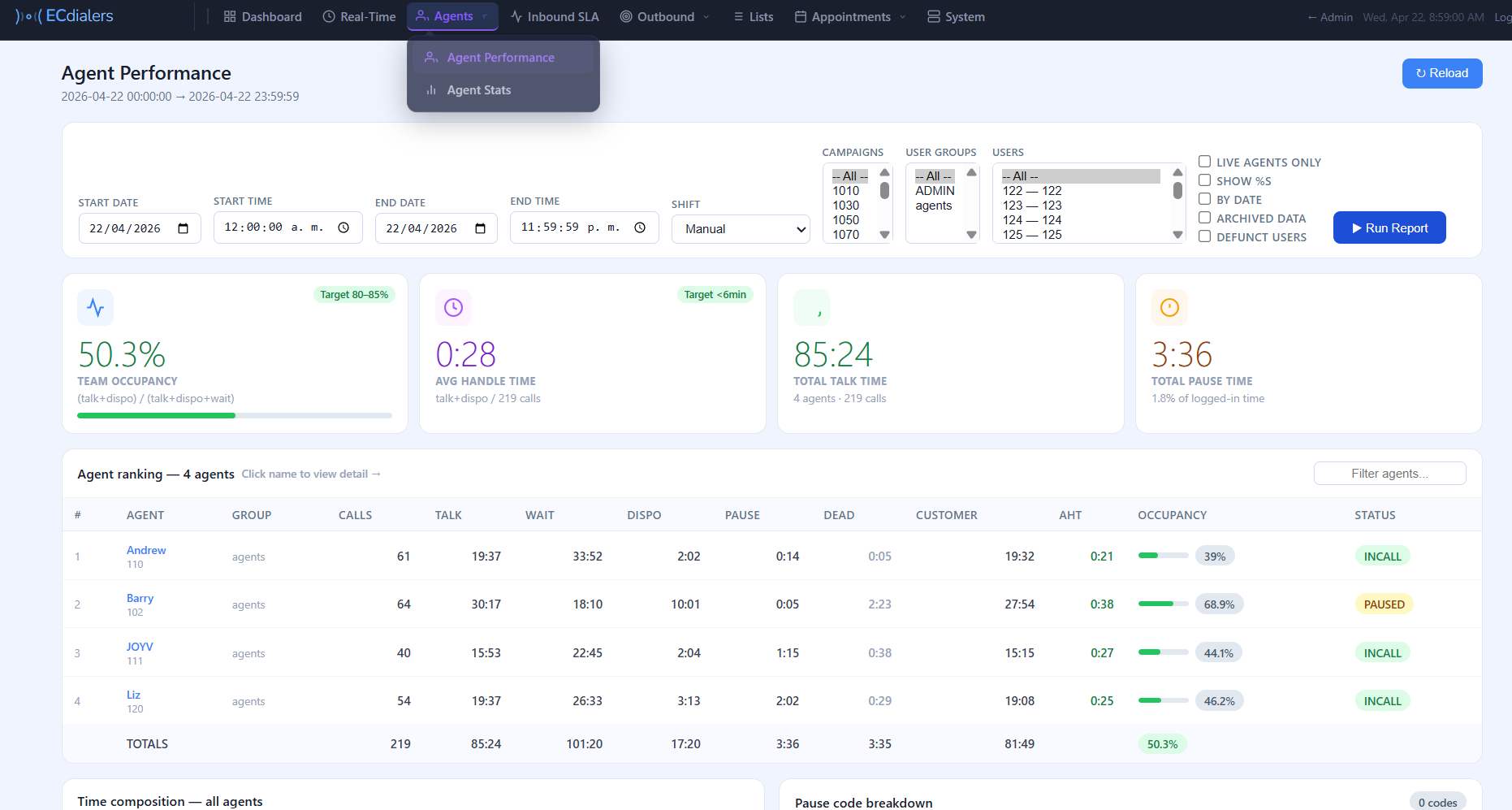Click the Users list scroll up arrow
The height and width of the screenshot is (810, 1512).
tap(1177, 172)
